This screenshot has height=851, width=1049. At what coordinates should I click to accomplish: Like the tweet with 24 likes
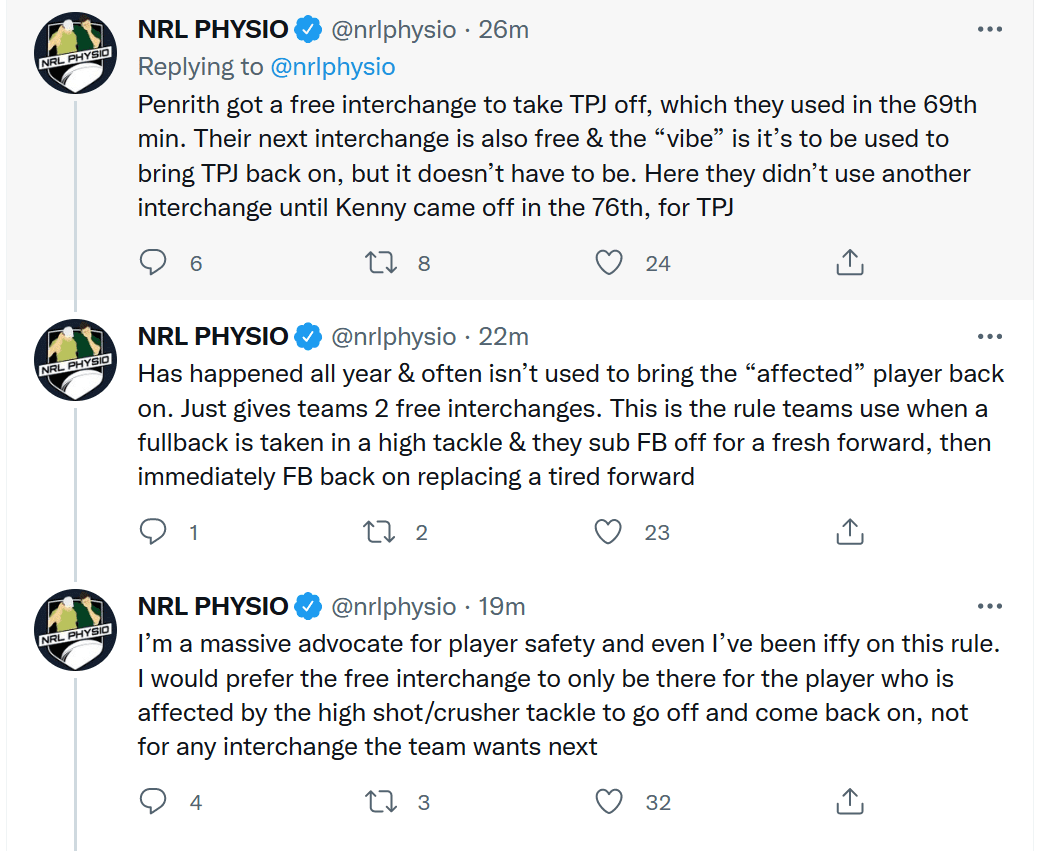[609, 262]
